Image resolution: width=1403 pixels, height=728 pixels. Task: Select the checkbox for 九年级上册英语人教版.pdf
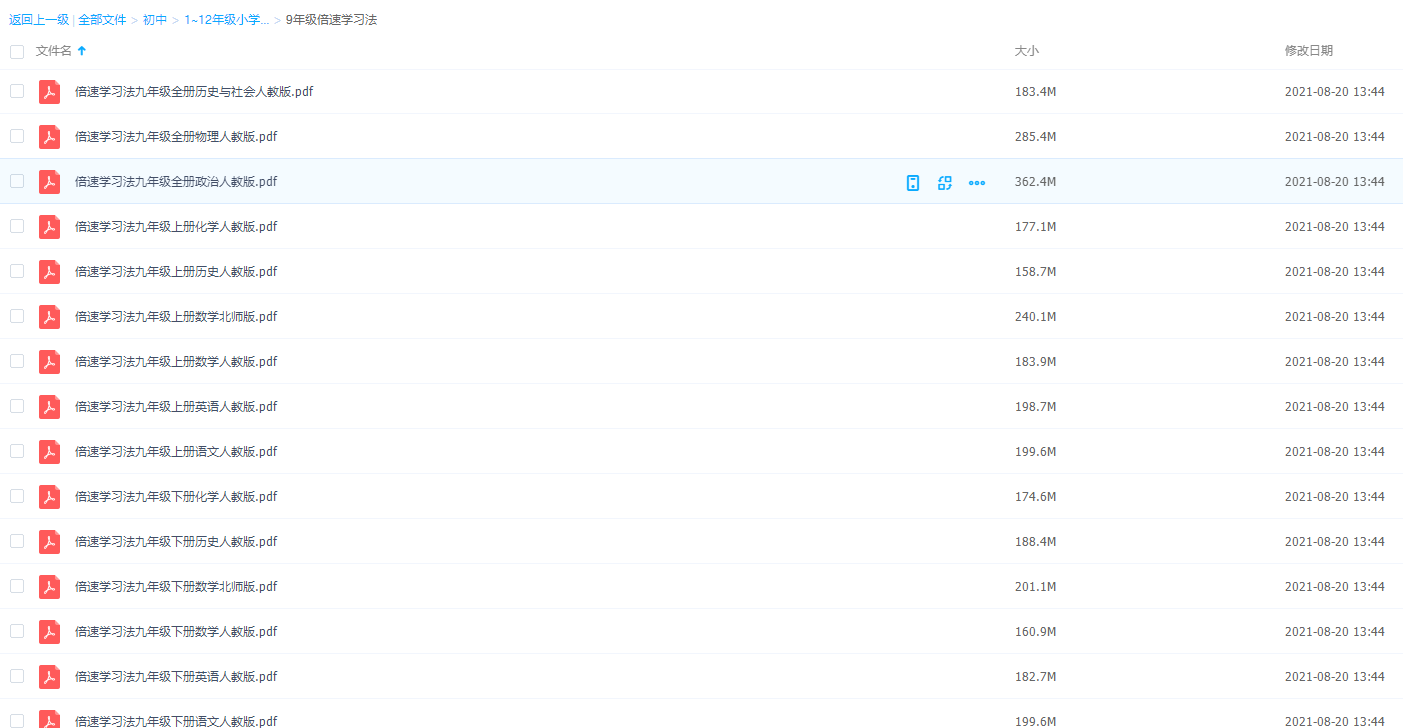[x=17, y=406]
